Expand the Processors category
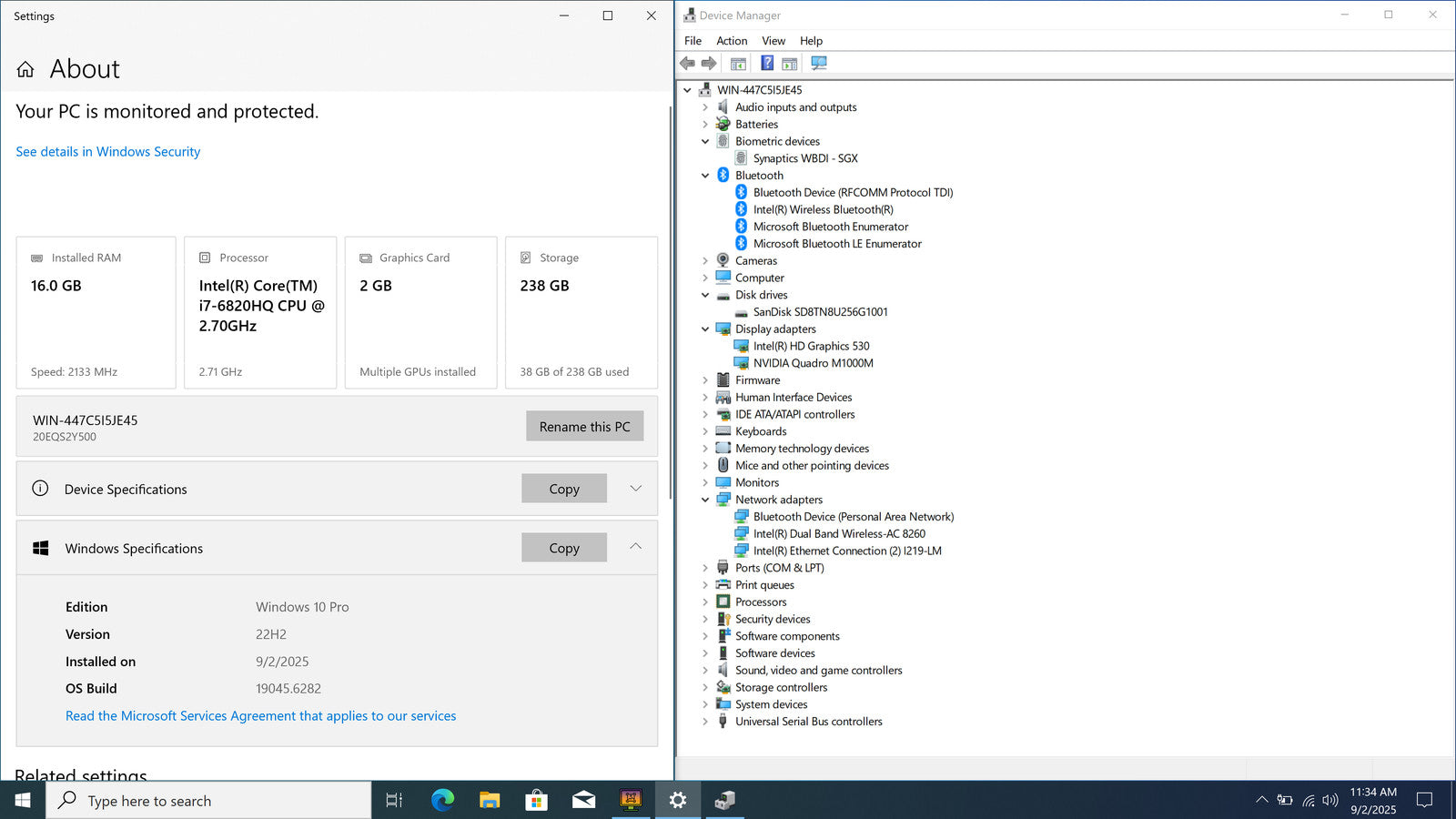The height and width of the screenshot is (819, 1456). pyautogui.click(x=705, y=602)
